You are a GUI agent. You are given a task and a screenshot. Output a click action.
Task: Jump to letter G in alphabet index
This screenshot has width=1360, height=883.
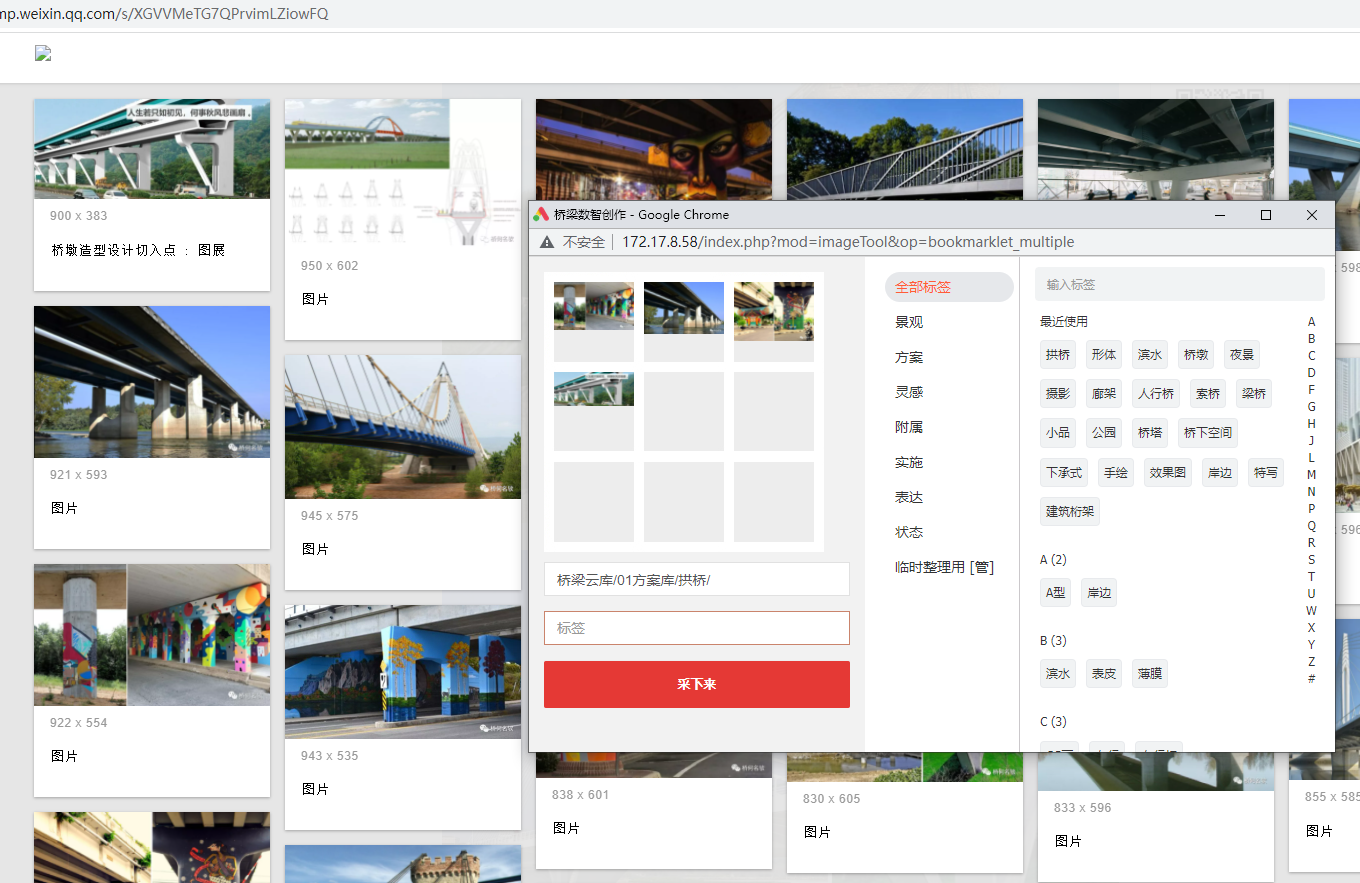coord(1311,407)
